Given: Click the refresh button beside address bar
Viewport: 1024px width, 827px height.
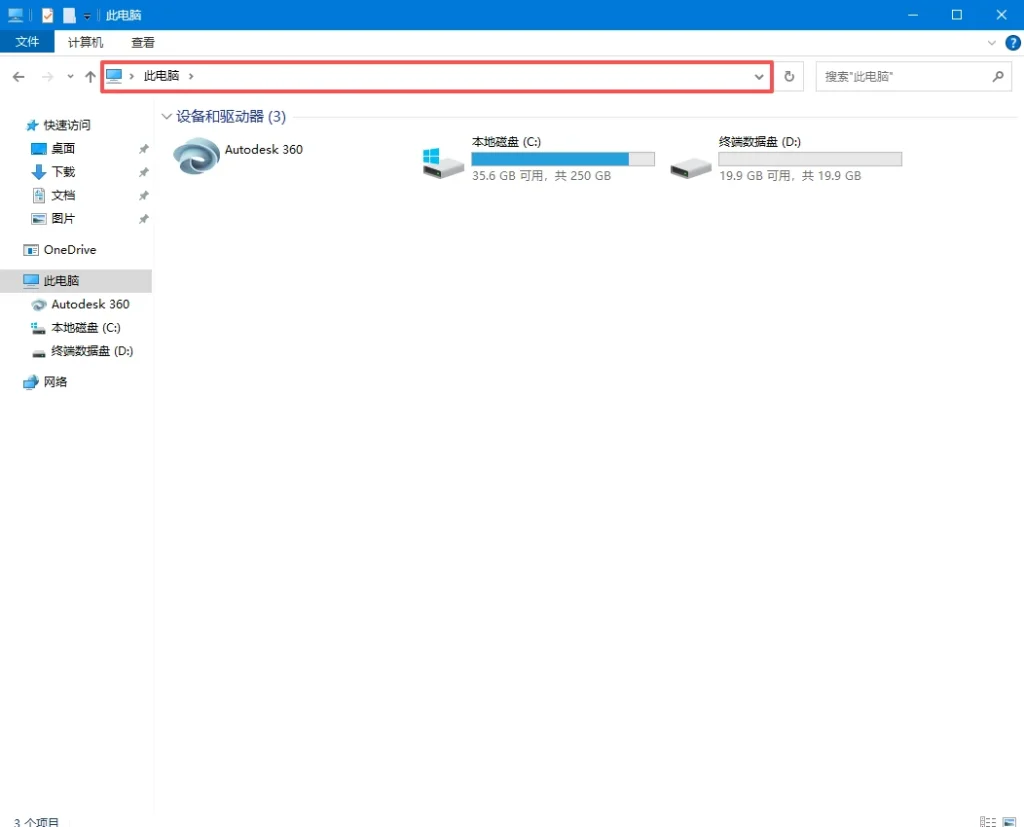Looking at the screenshot, I should click(789, 77).
